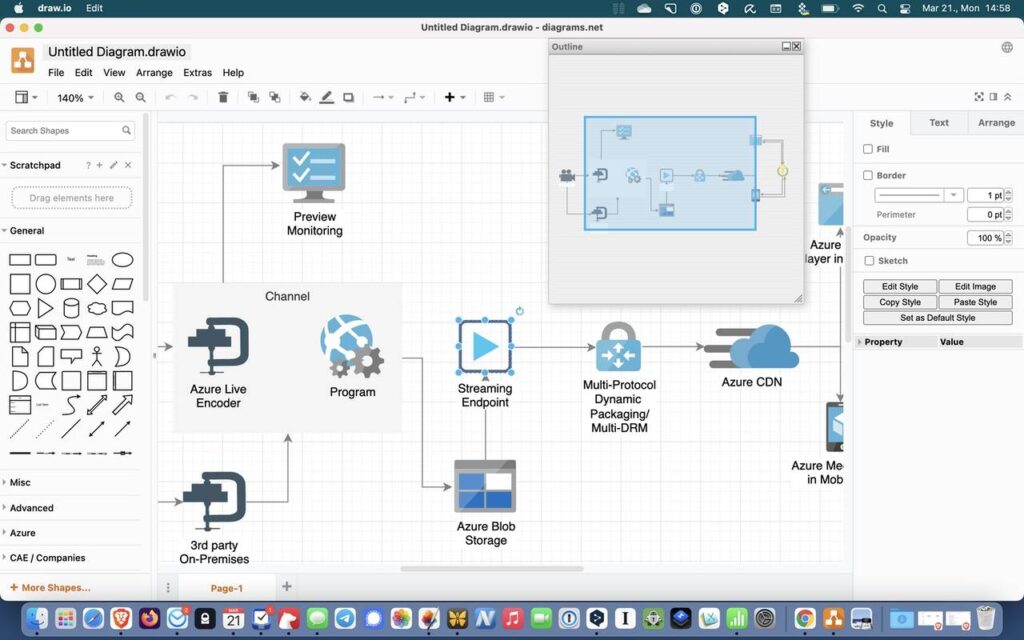Enable the Sketch checkbox
This screenshot has width=1024, height=640.
pyautogui.click(x=869, y=261)
